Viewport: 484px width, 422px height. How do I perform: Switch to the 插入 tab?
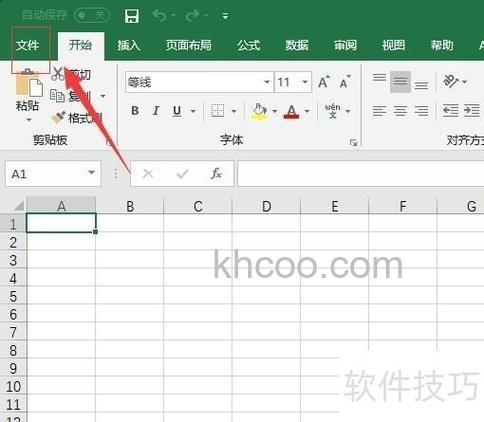[x=128, y=45]
